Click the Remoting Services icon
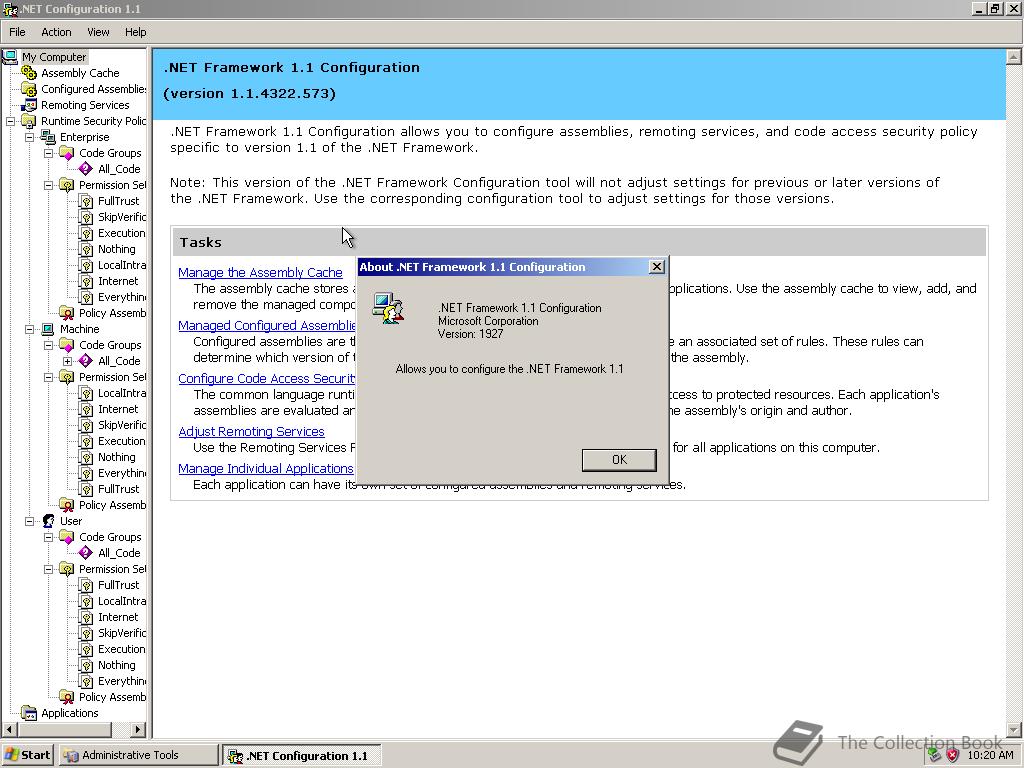Viewport: 1024px width, 768px height. pyautogui.click(x=29, y=105)
